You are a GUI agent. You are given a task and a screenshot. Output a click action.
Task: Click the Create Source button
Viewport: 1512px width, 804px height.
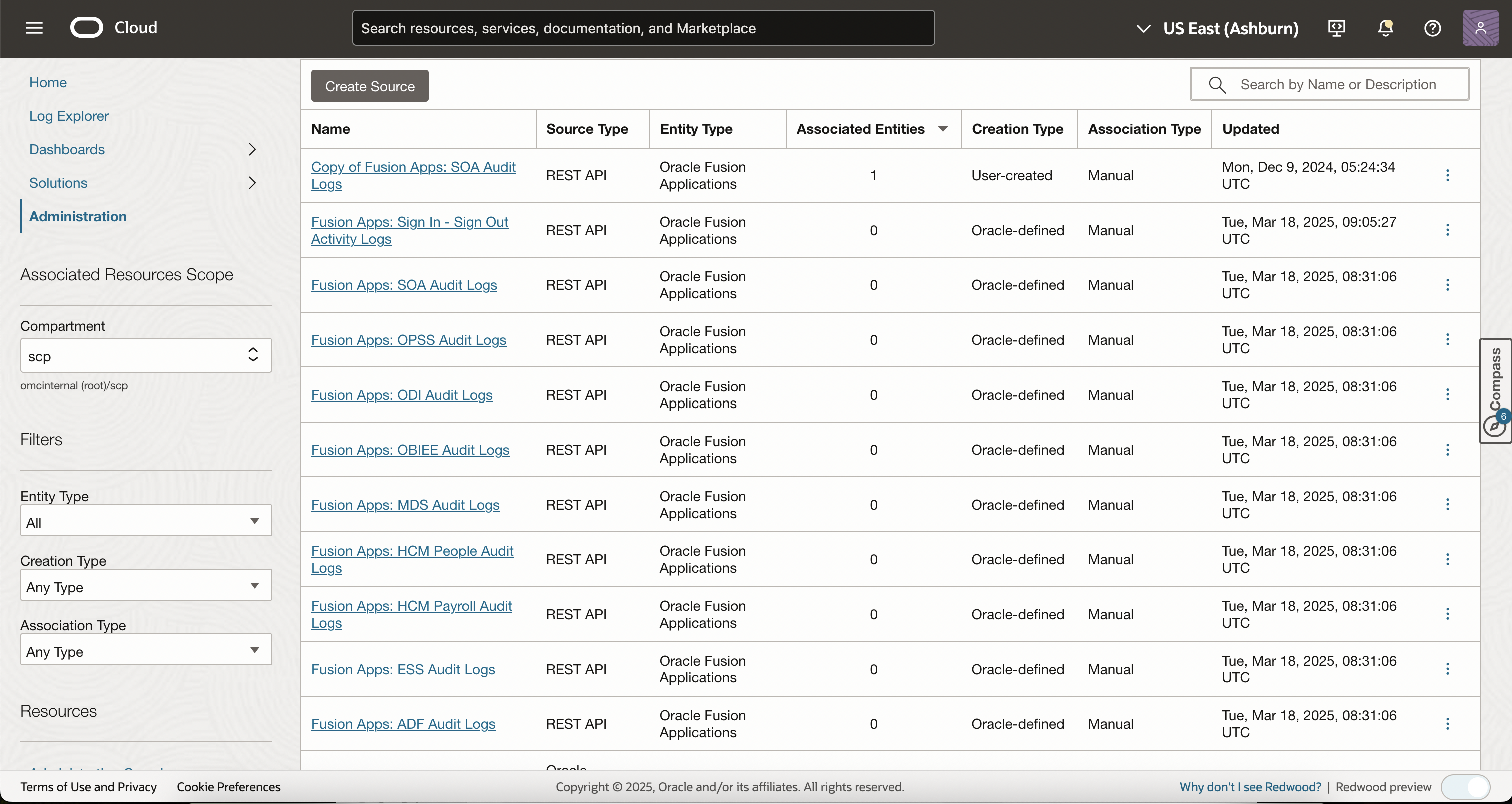point(370,86)
